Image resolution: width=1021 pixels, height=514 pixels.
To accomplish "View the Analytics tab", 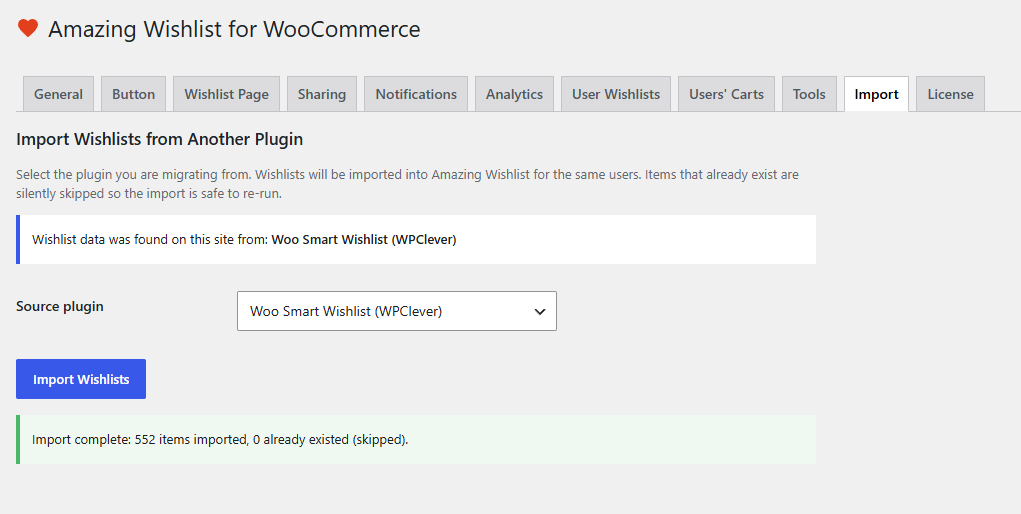I will tap(514, 94).
